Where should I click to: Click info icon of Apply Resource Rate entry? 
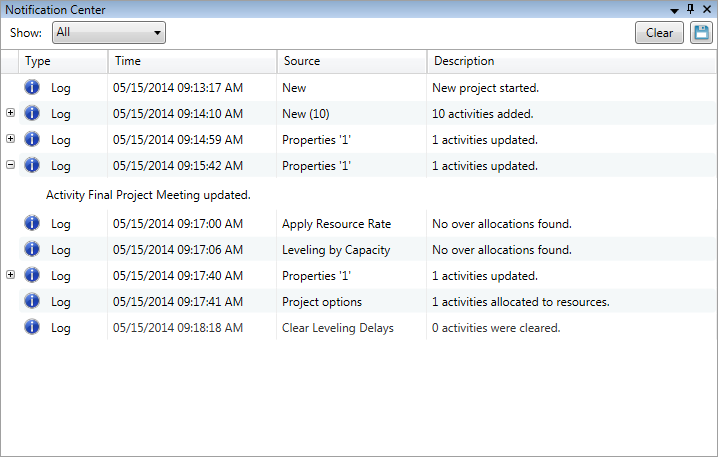[32, 224]
